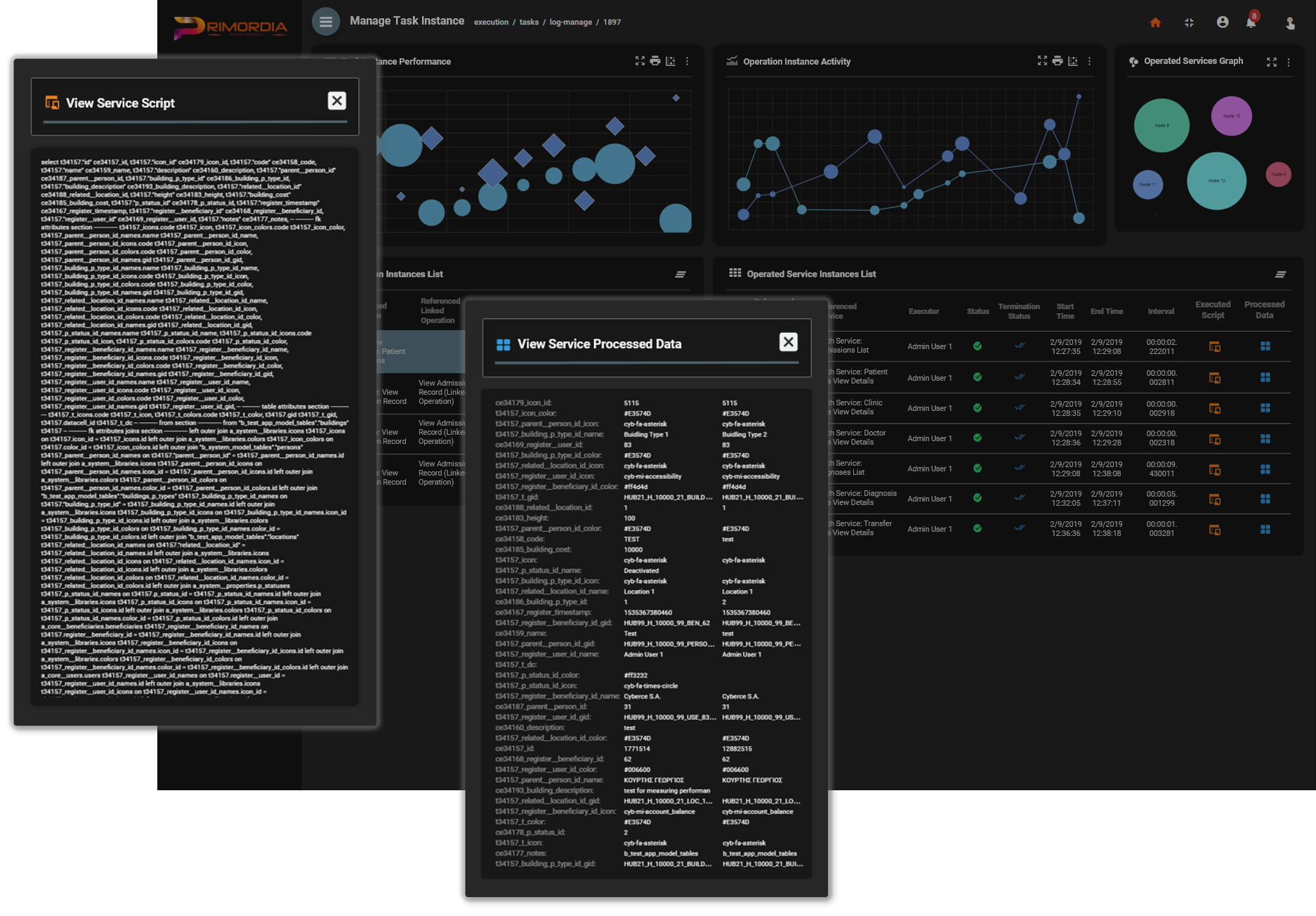The height and width of the screenshot is (916, 1316).
Task: Click 'tasks' in the breadcrumb path
Action: (x=529, y=22)
